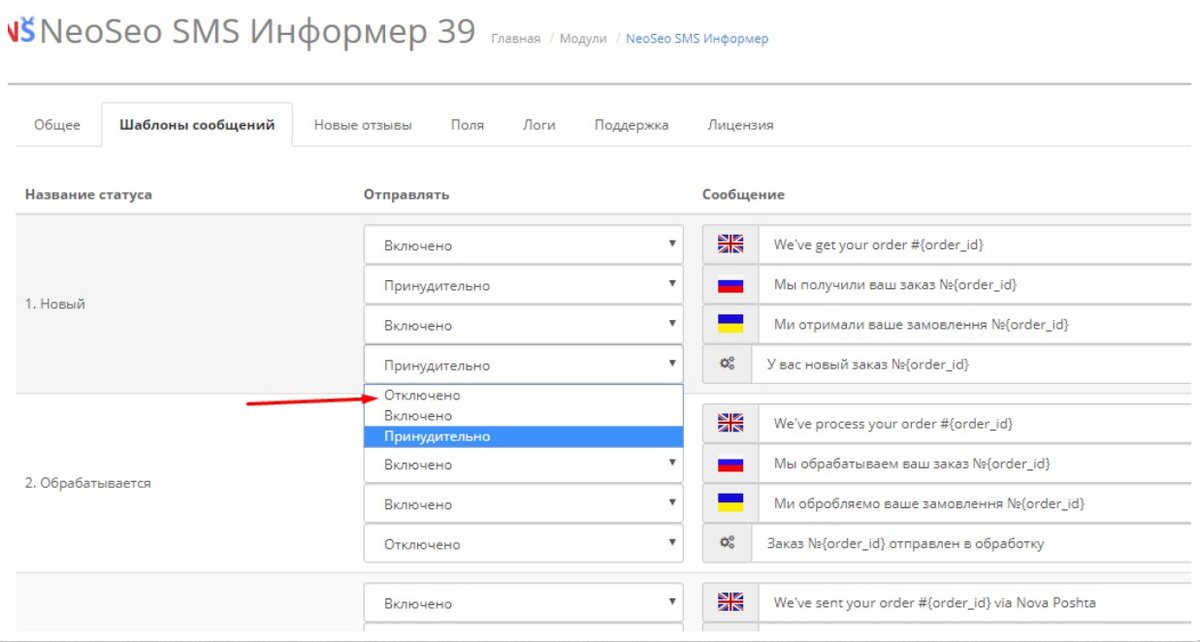Click the 'Ми отримали ваше замовлення' message field
The width and height of the screenshot is (1200, 642).
pos(975,325)
